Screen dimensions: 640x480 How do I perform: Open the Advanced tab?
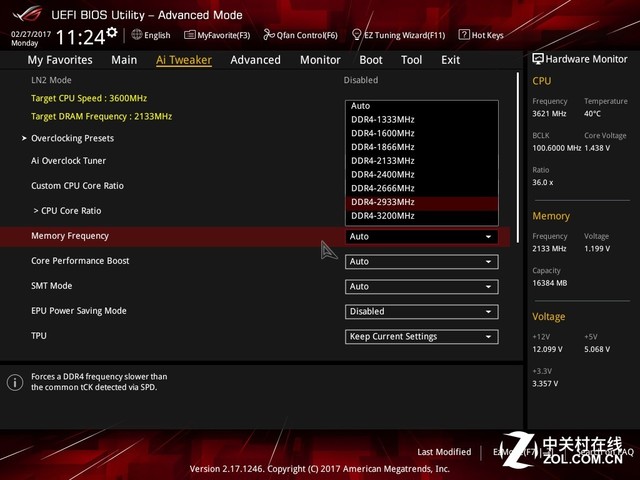256,60
